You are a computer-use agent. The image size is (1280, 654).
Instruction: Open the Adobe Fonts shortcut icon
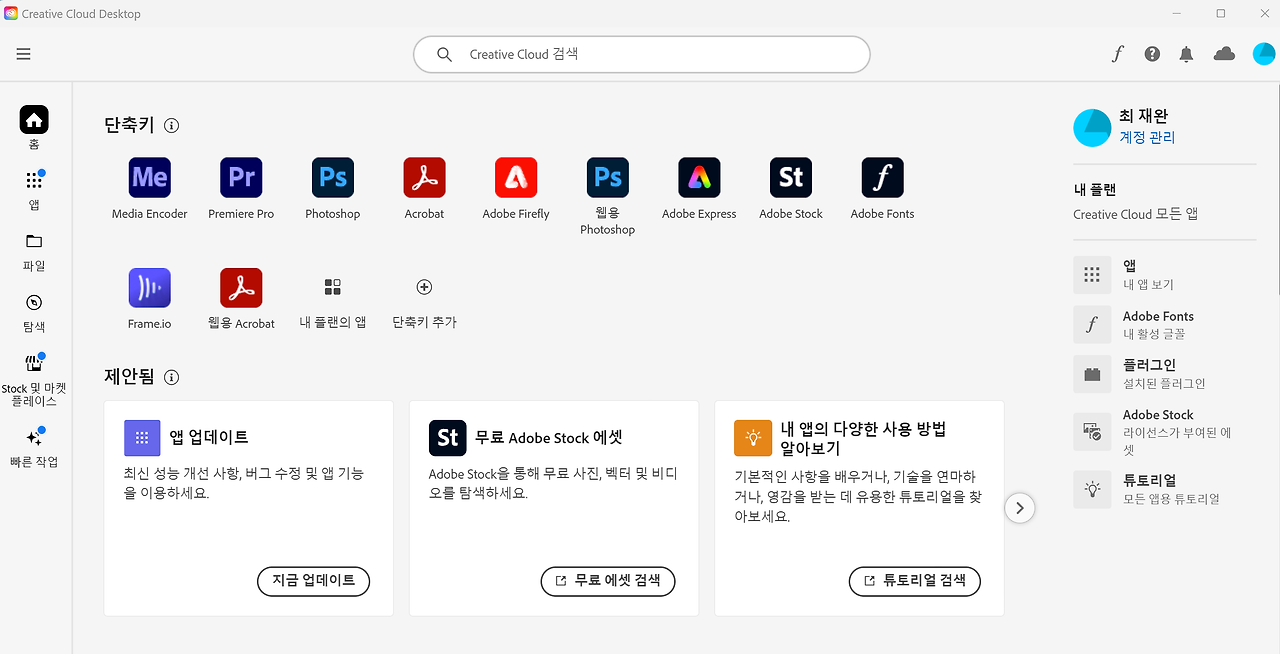(883, 178)
